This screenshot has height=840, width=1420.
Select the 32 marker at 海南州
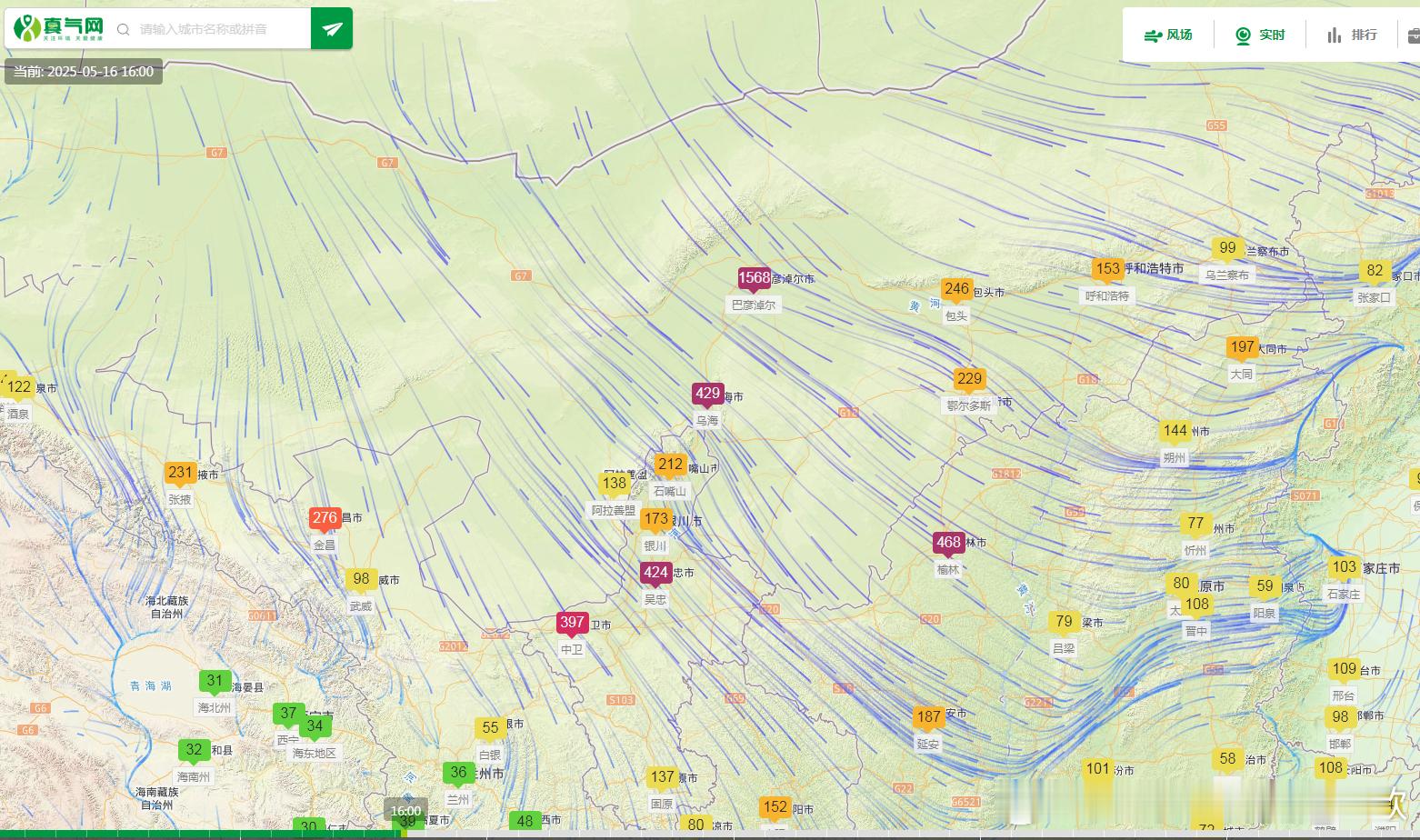pos(194,750)
